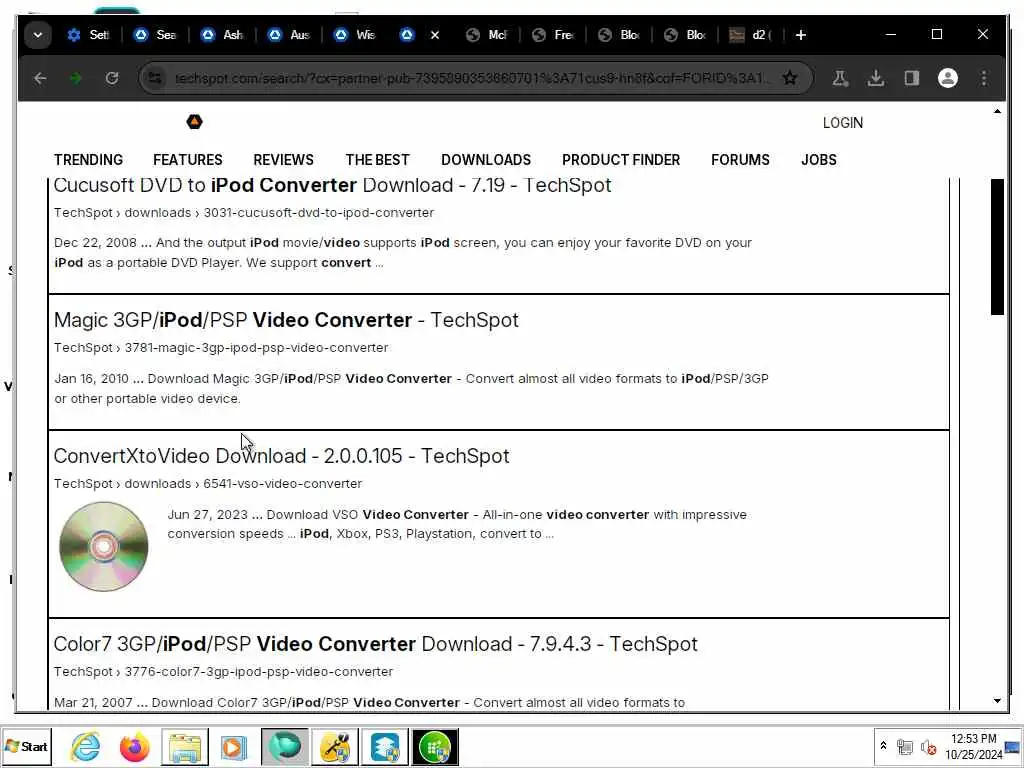Image resolution: width=1024 pixels, height=768 pixels.
Task: Open the Chrome three-dot menu
Action: click(984, 78)
